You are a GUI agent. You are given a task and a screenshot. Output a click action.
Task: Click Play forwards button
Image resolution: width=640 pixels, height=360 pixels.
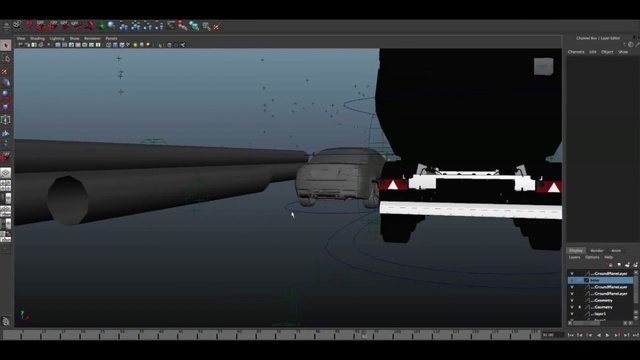pyautogui.click(x=607, y=335)
